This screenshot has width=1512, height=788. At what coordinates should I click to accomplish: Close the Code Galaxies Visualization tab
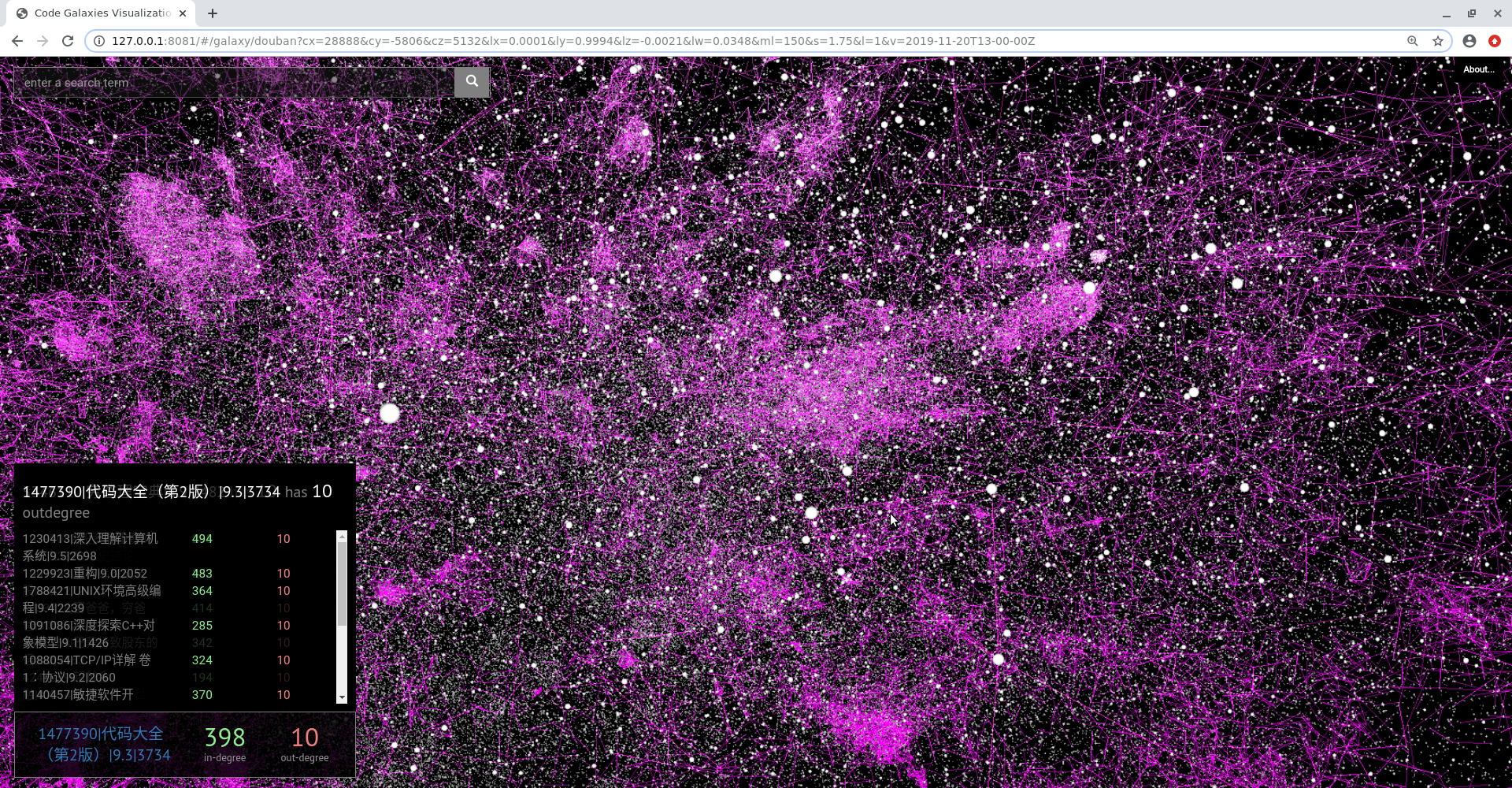point(183,13)
